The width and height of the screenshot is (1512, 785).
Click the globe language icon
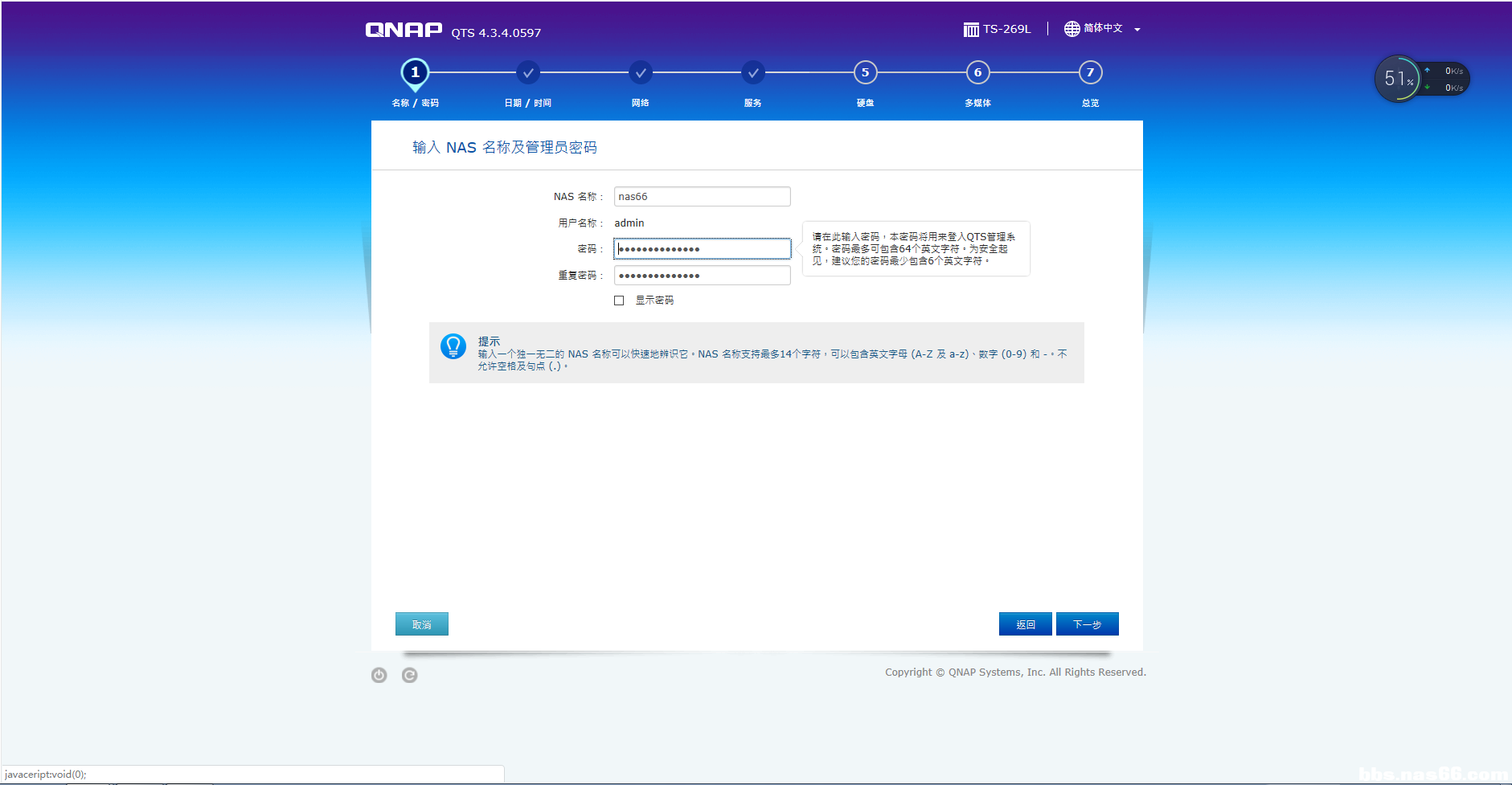(1071, 29)
